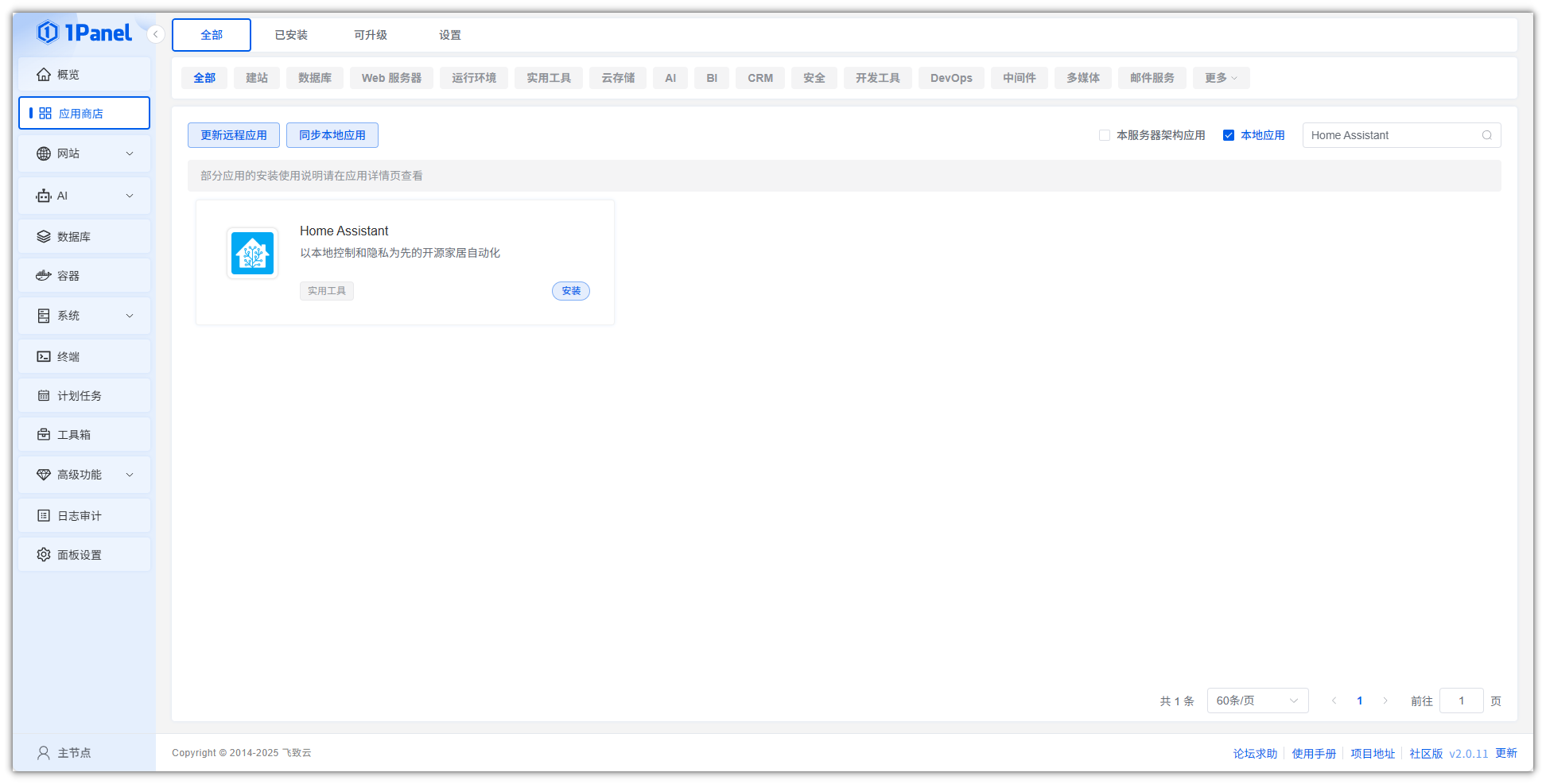Expand the 网站 sidebar menu
The image size is (1546, 784).
pos(84,153)
